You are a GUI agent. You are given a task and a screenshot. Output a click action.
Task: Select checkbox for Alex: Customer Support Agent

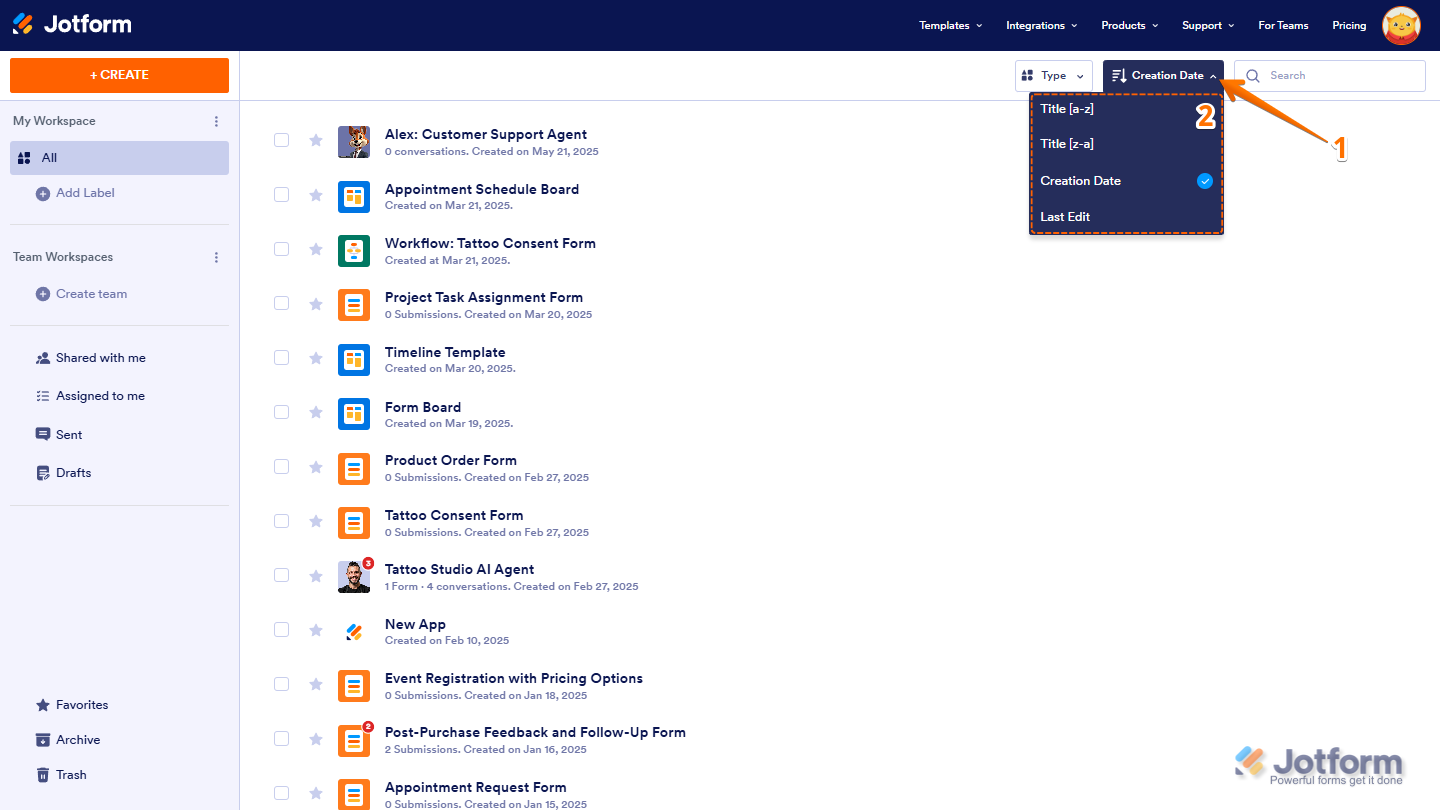click(x=282, y=140)
